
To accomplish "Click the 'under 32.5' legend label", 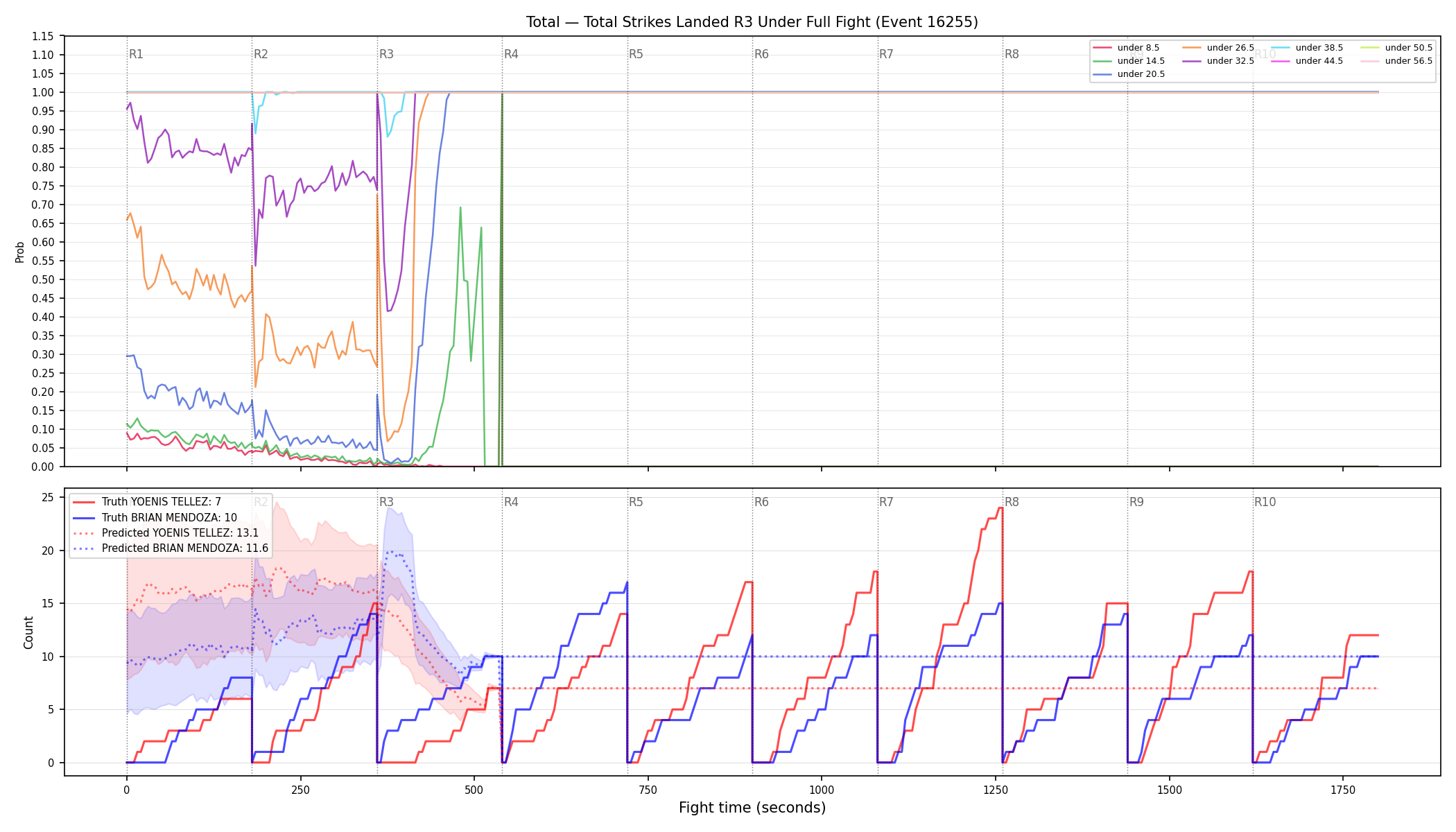I will [1231, 61].
